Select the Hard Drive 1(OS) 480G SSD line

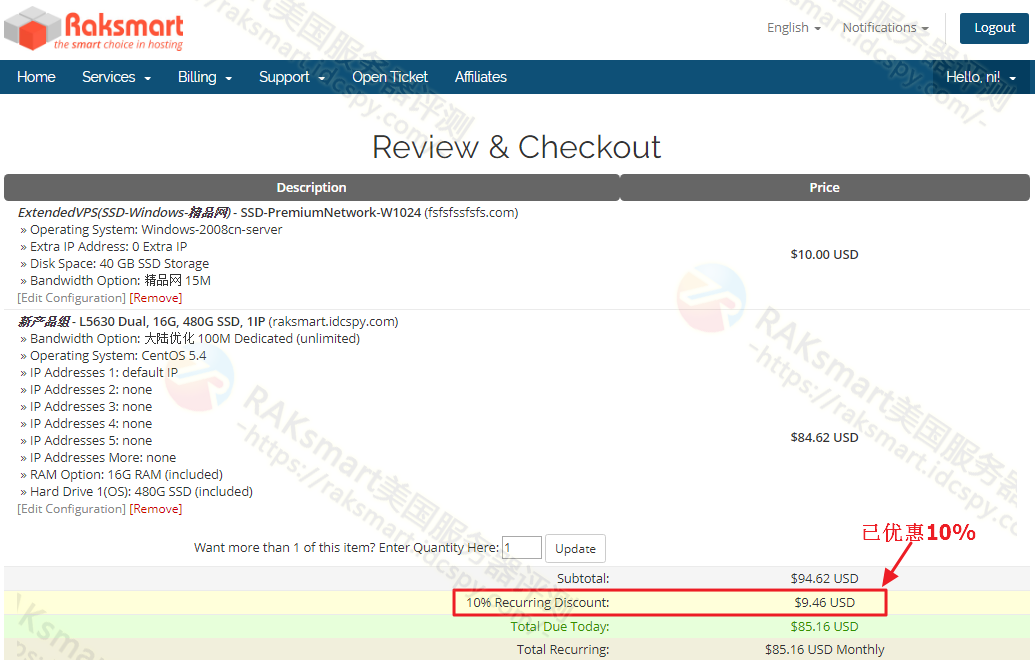(x=137, y=492)
